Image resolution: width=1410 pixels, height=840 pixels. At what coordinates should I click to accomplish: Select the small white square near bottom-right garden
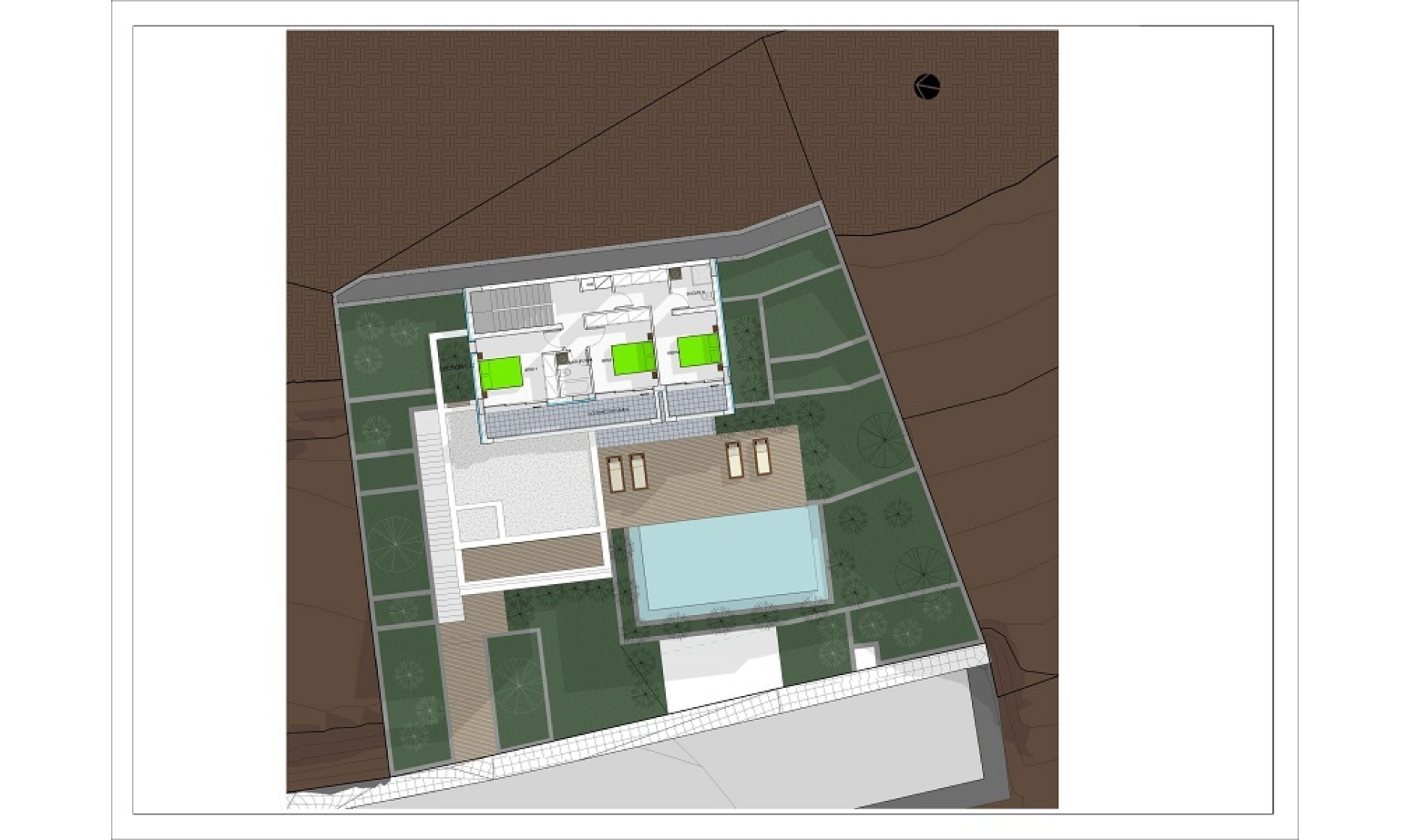coord(865,658)
